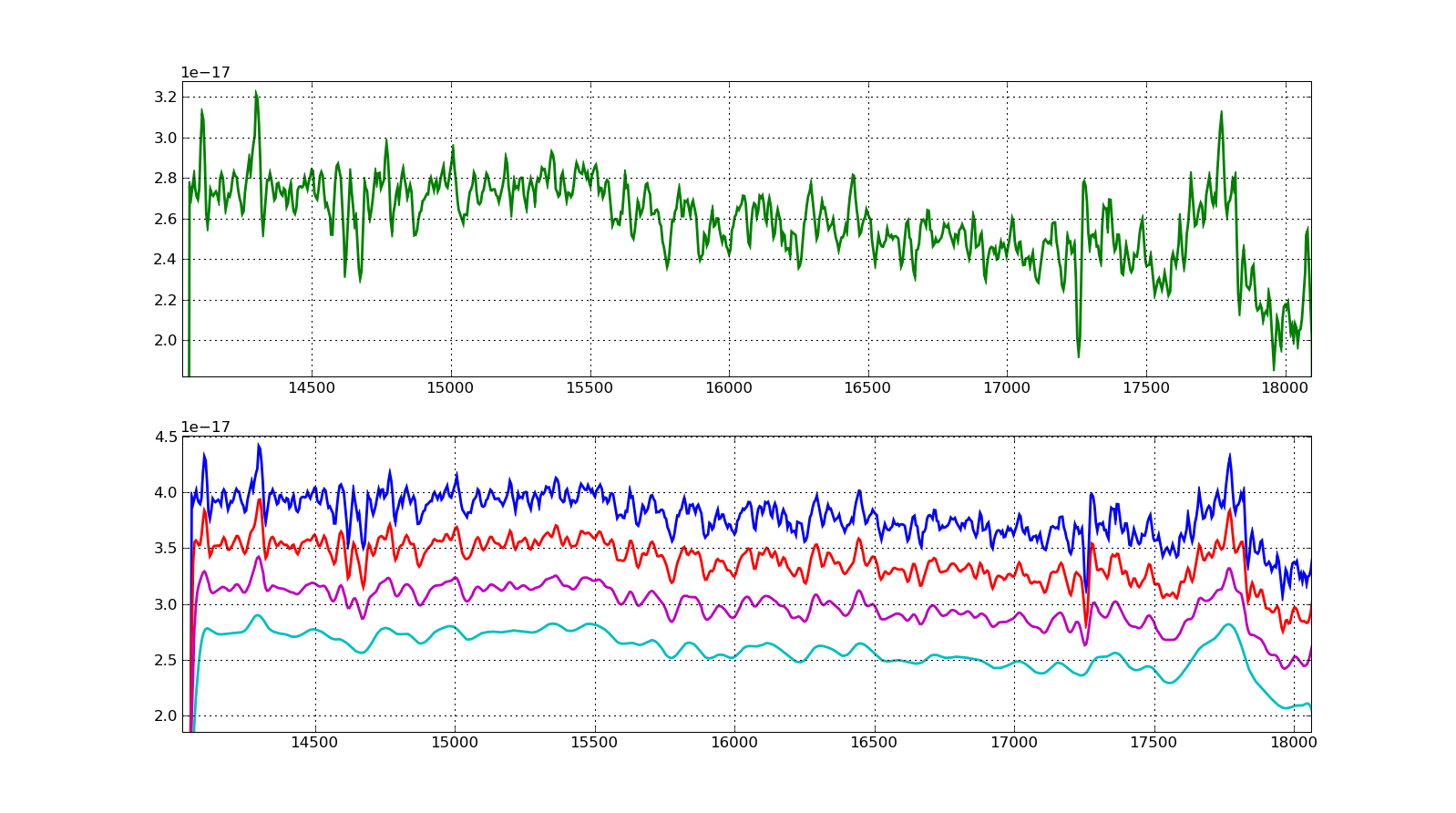Click the 14500 x-axis label under green plot
The width and height of the screenshot is (1456, 813).
pos(312,388)
